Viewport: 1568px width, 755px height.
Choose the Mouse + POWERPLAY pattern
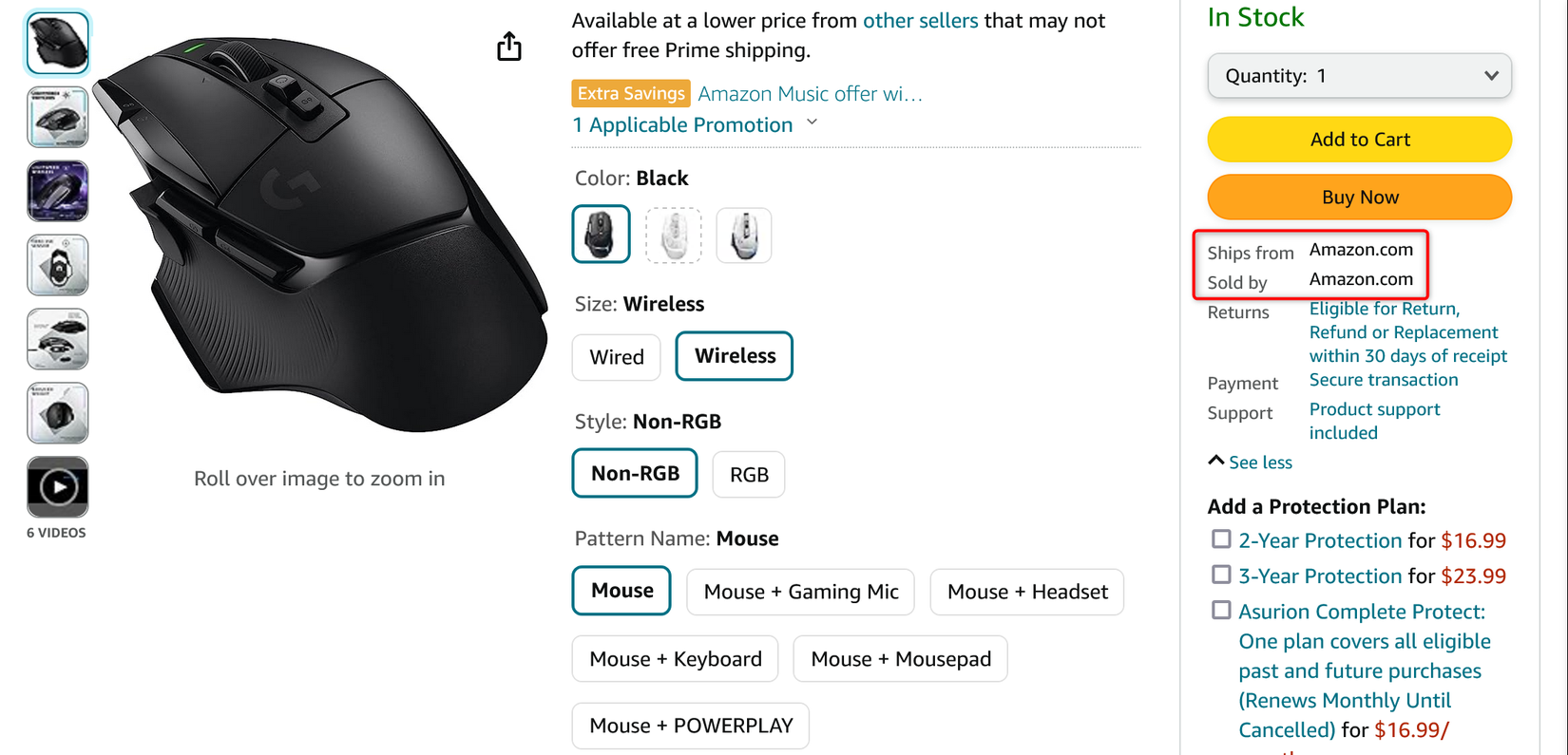(x=690, y=725)
